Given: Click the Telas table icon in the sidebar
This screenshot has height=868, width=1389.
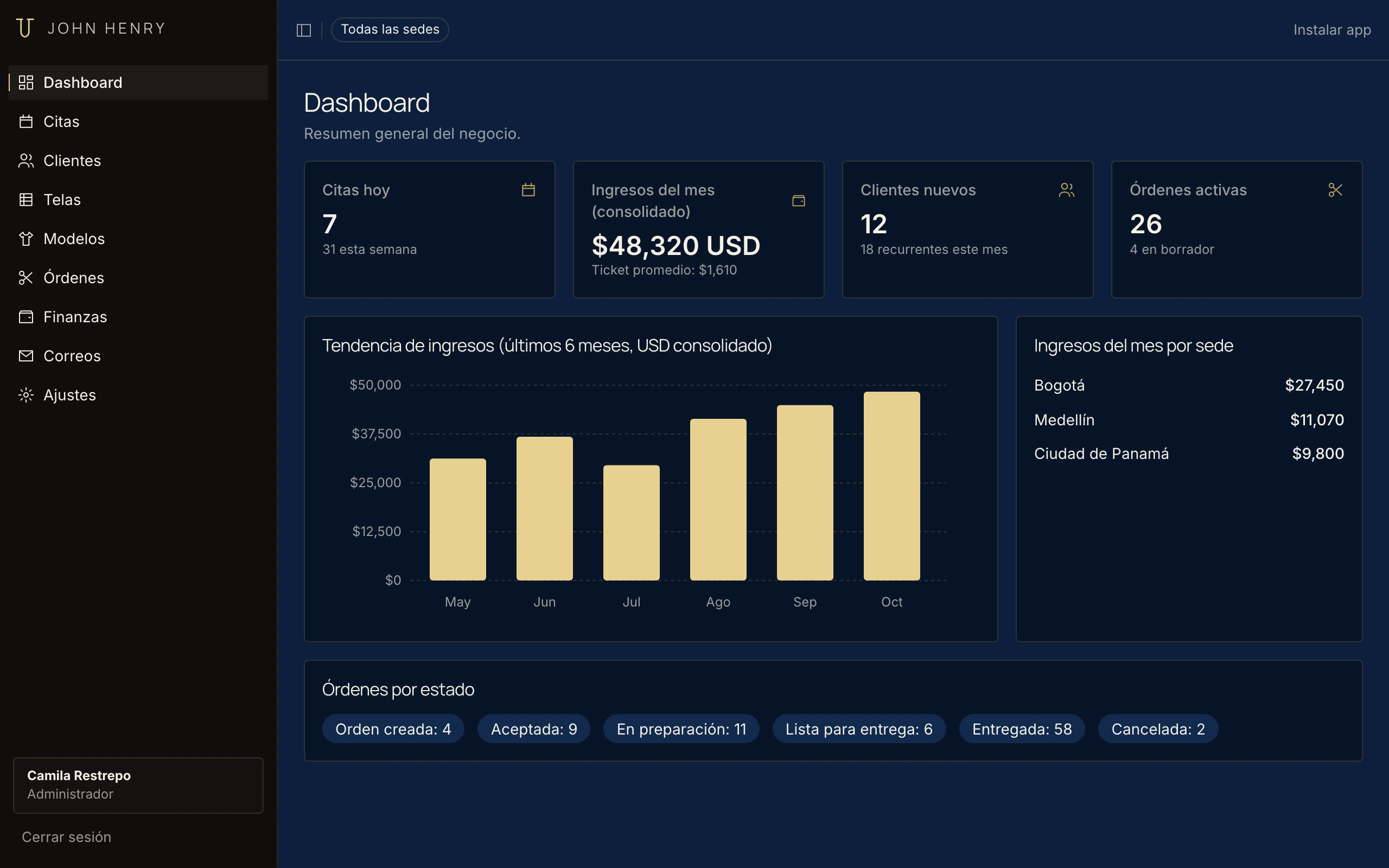Looking at the screenshot, I should [26, 200].
